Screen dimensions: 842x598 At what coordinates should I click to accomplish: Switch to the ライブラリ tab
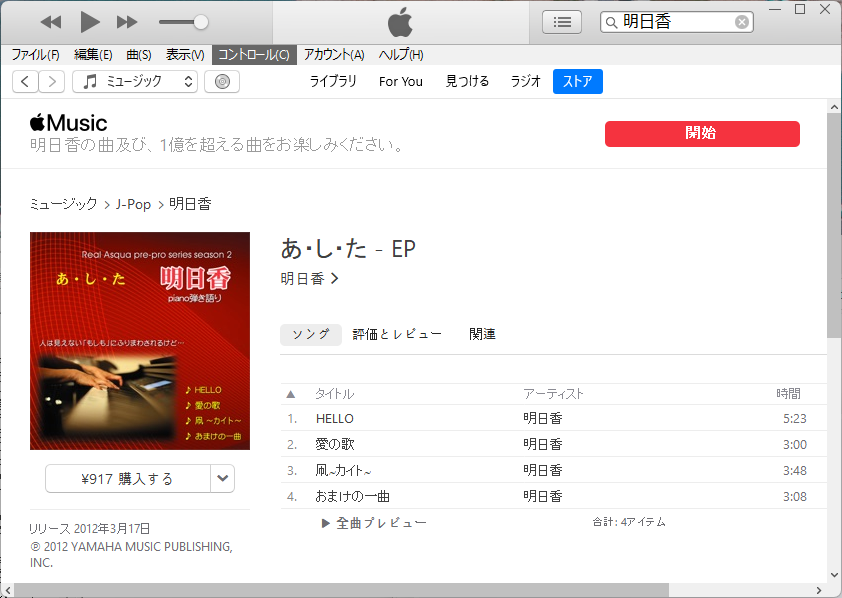(x=333, y=81)
